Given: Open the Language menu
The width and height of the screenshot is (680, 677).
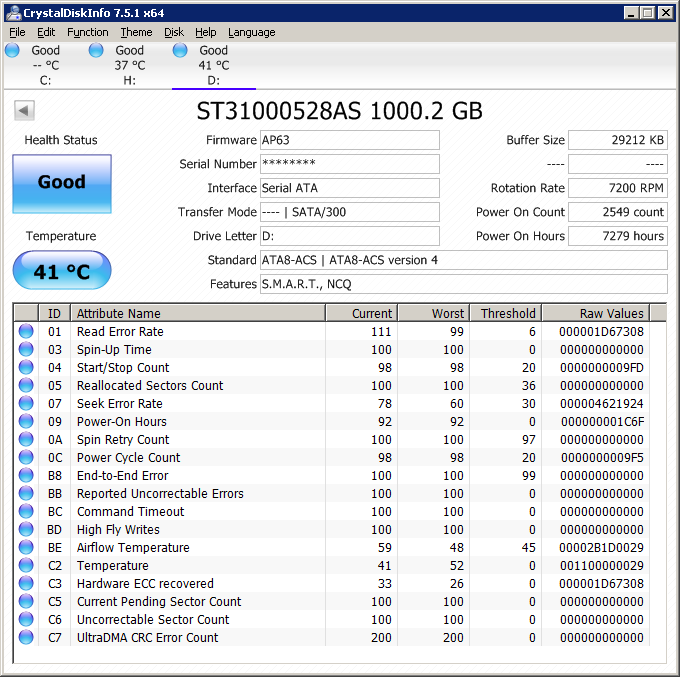Looking at the screenshot, I should (252, 33).
